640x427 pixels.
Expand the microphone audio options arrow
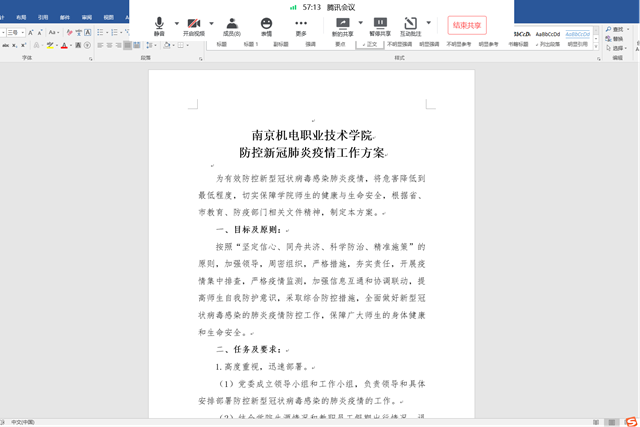click(x=175, y=23)
